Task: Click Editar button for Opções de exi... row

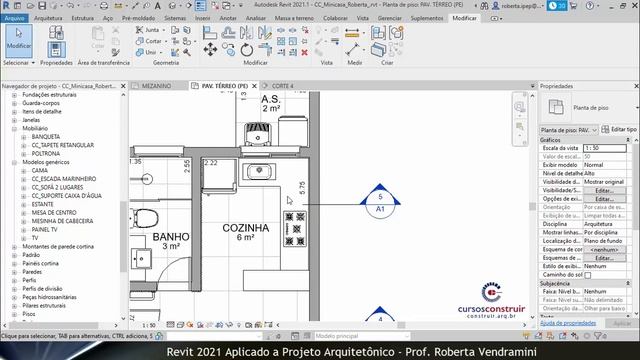Action: pos(604,199)
